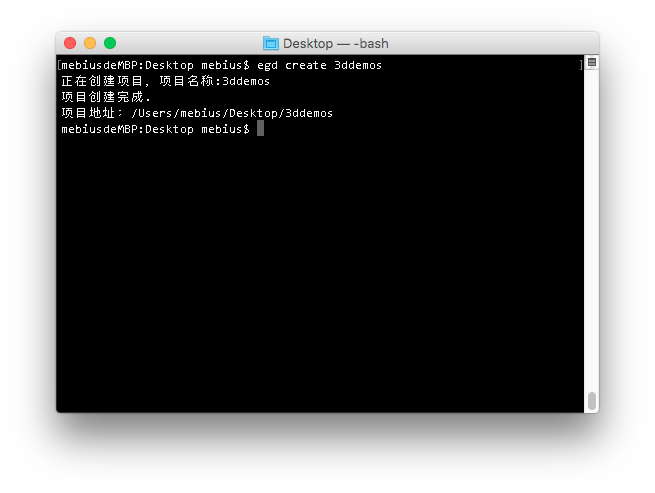Click the vertical scrollbar thumb of terminal
This screenshot has width=655, height=493.
coord(592,401)
